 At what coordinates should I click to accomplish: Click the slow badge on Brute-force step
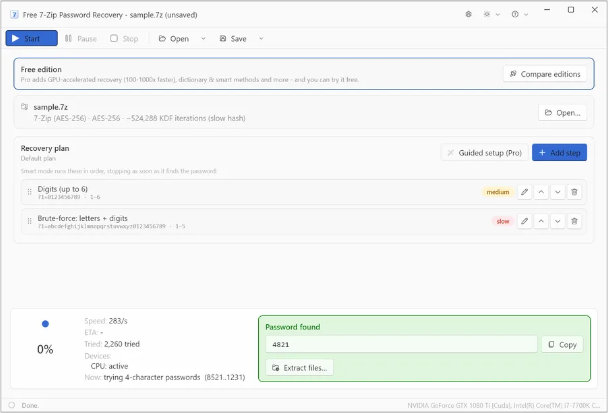[x=503, y=221]
